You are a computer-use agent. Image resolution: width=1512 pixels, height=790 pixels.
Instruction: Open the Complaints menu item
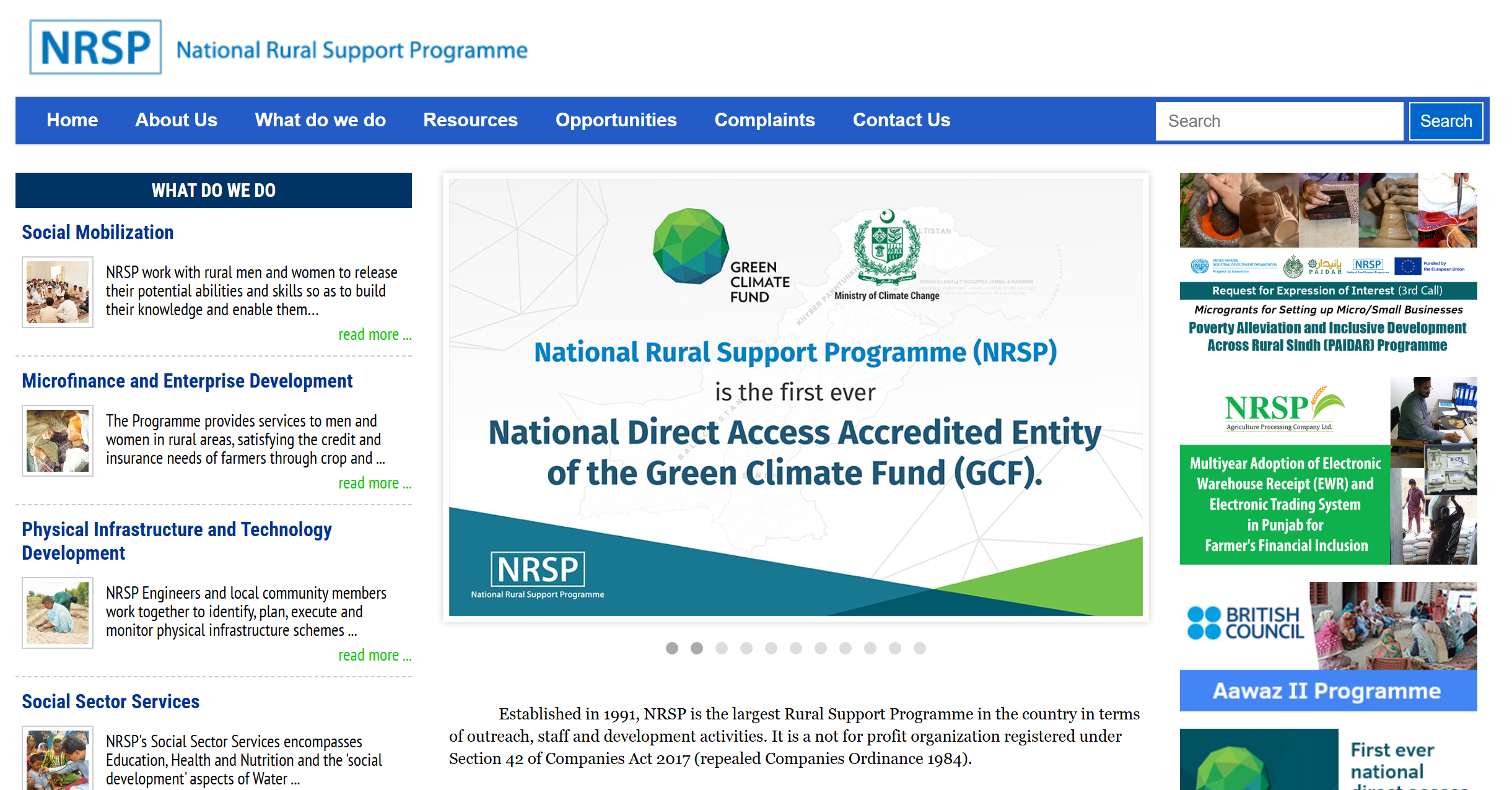(764, 120)
